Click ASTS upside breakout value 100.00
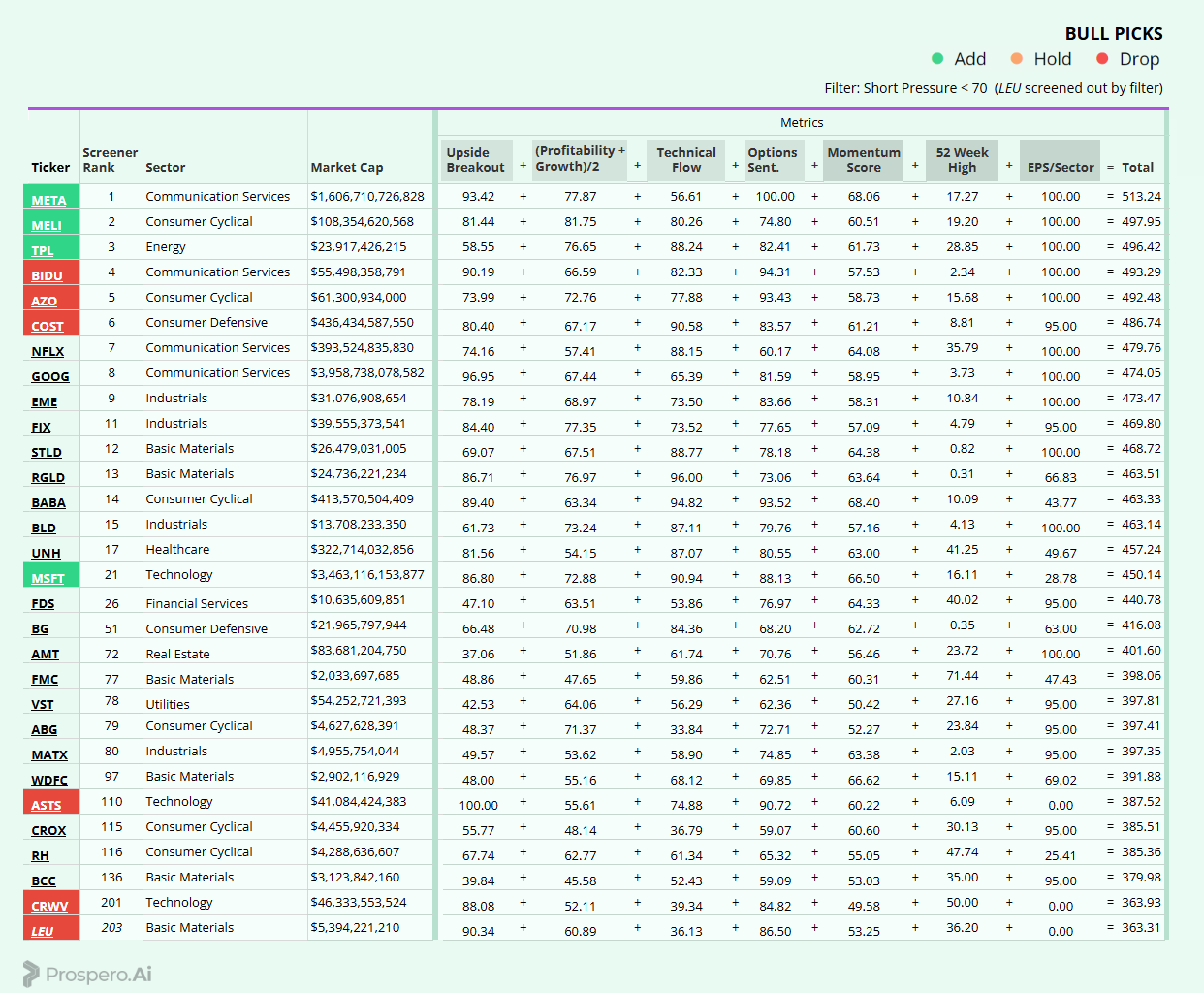Screen dimensions: 1204x993 click(478, 805)
